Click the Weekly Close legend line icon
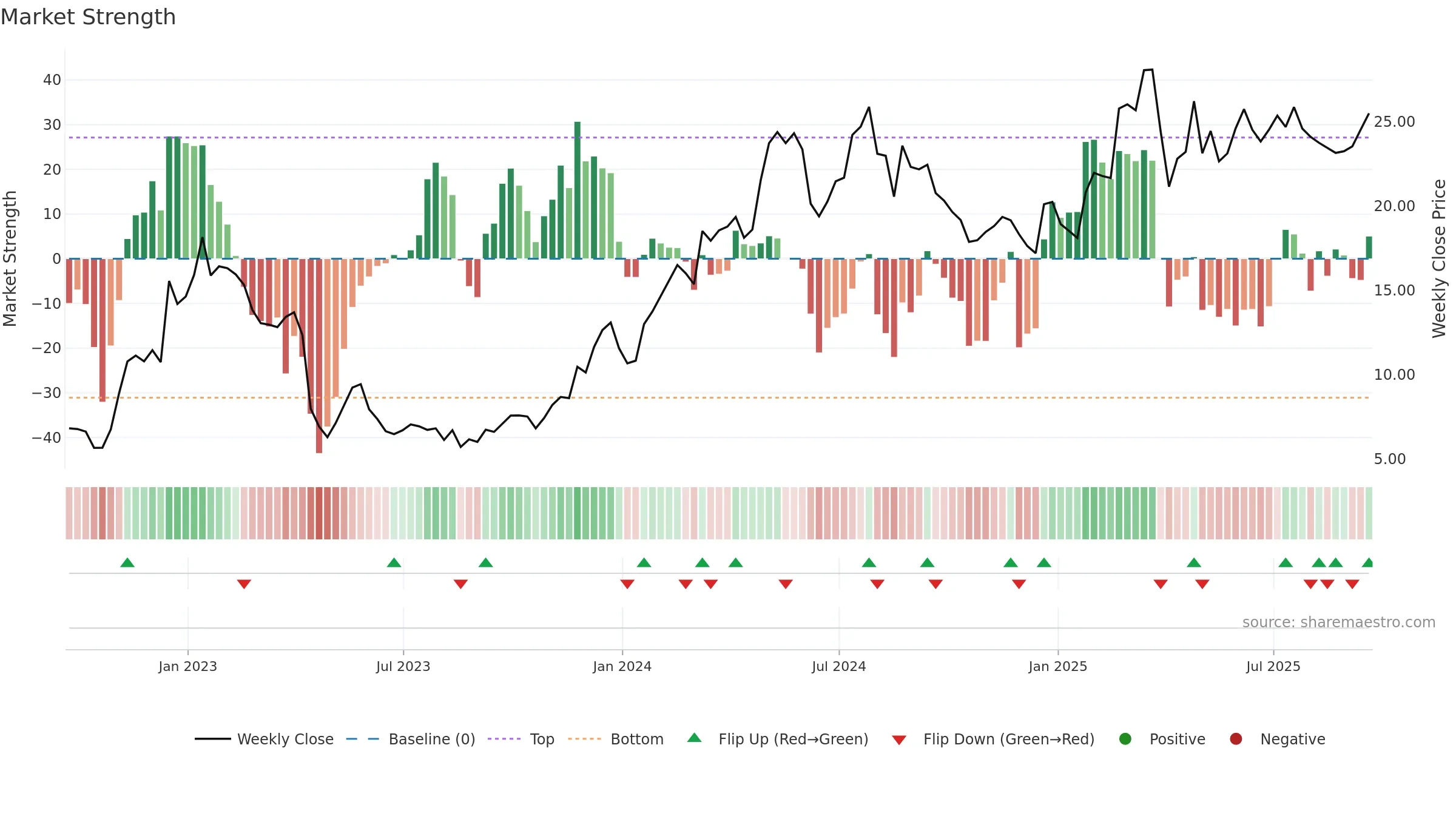The image size is (1456, 819). 212,739
